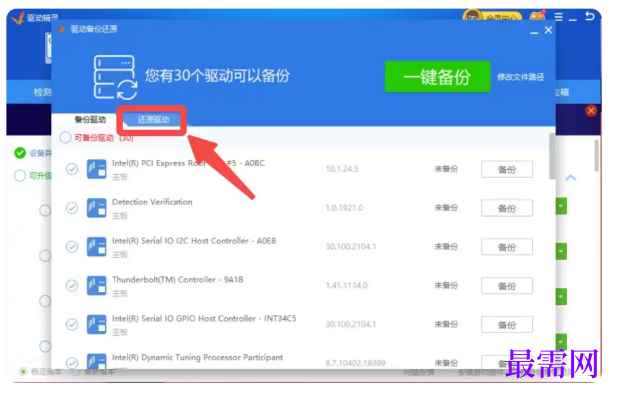Image resolution: width=617 pixels, height=395 pixels.
Task: Click motherboard icon of Serial IO I2C Controller
Action: point(96,247)
